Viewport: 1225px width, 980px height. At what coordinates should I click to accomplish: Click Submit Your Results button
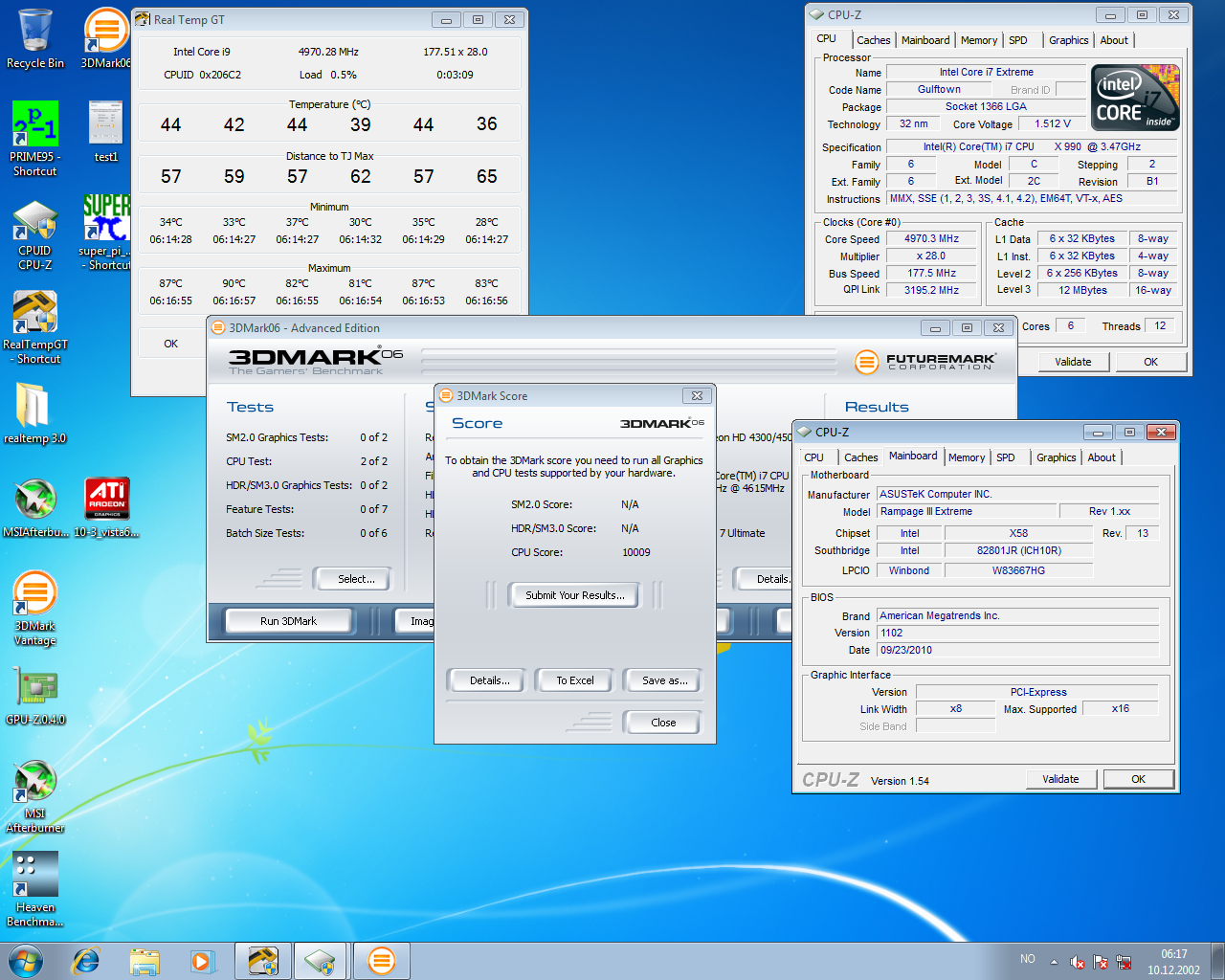(x=575, y=595)
